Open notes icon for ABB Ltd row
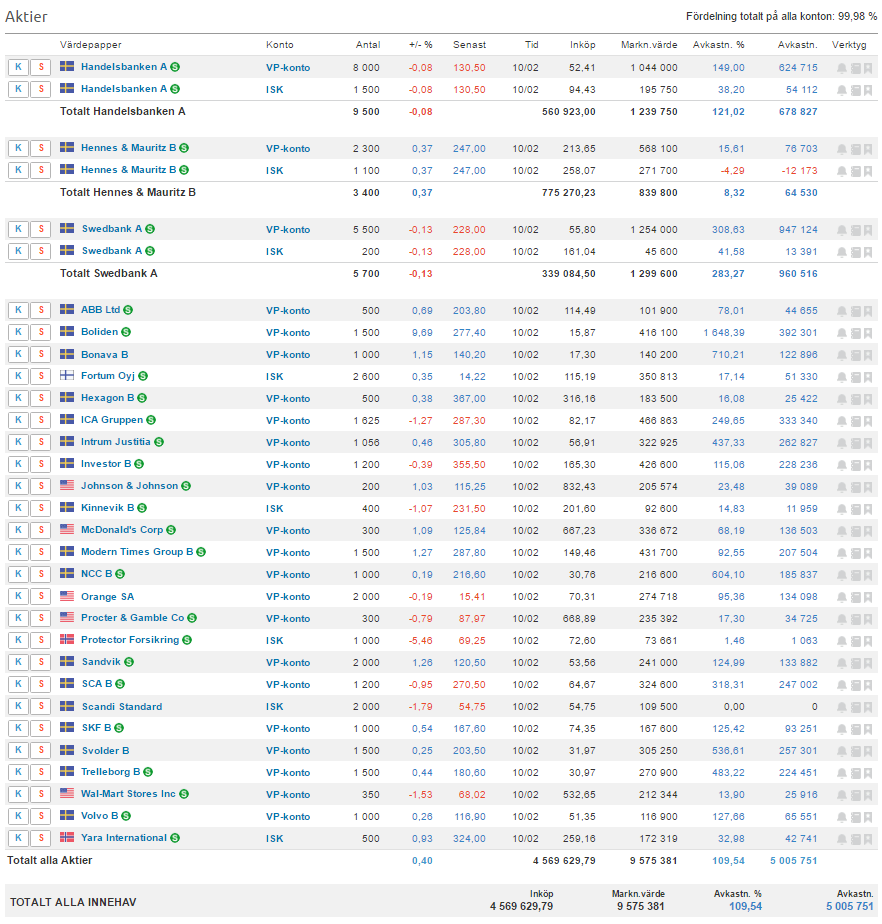 coord(855,311)
